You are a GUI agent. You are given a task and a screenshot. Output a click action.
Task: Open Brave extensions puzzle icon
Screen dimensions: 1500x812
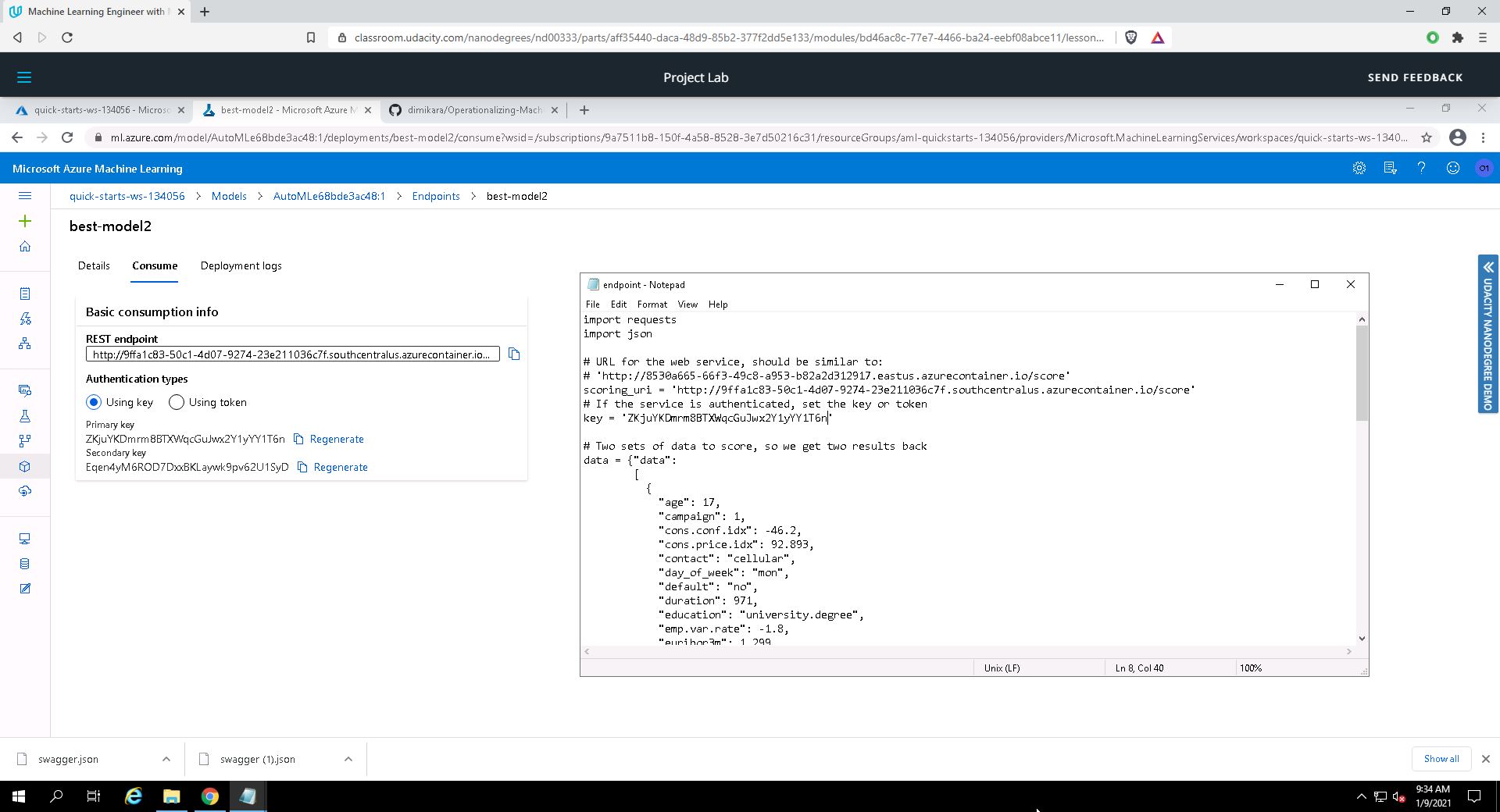pos(1458,37)
